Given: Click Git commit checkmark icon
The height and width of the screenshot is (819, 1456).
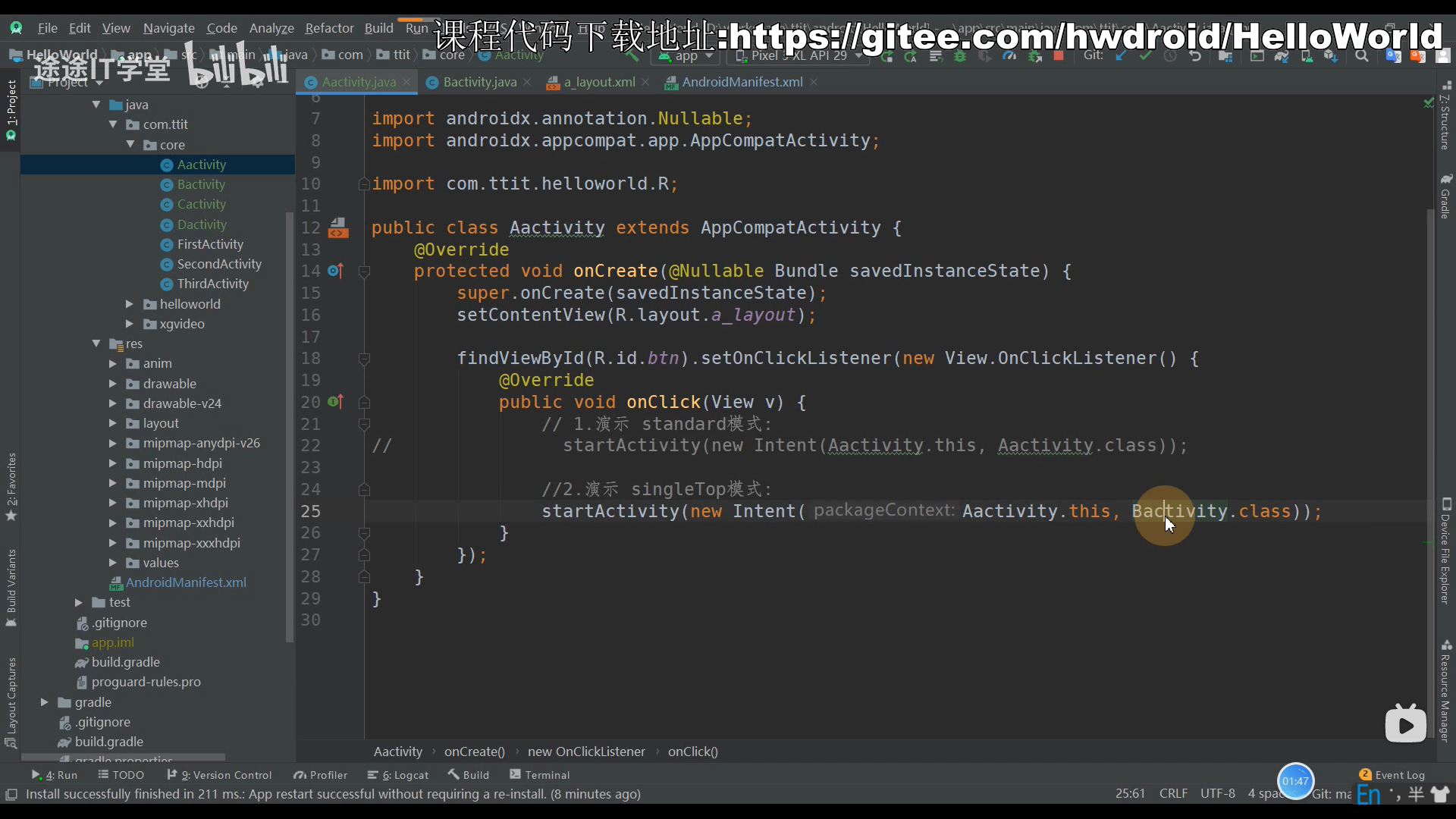Looking at the screenshot, I should click(x=1145, y=55).
